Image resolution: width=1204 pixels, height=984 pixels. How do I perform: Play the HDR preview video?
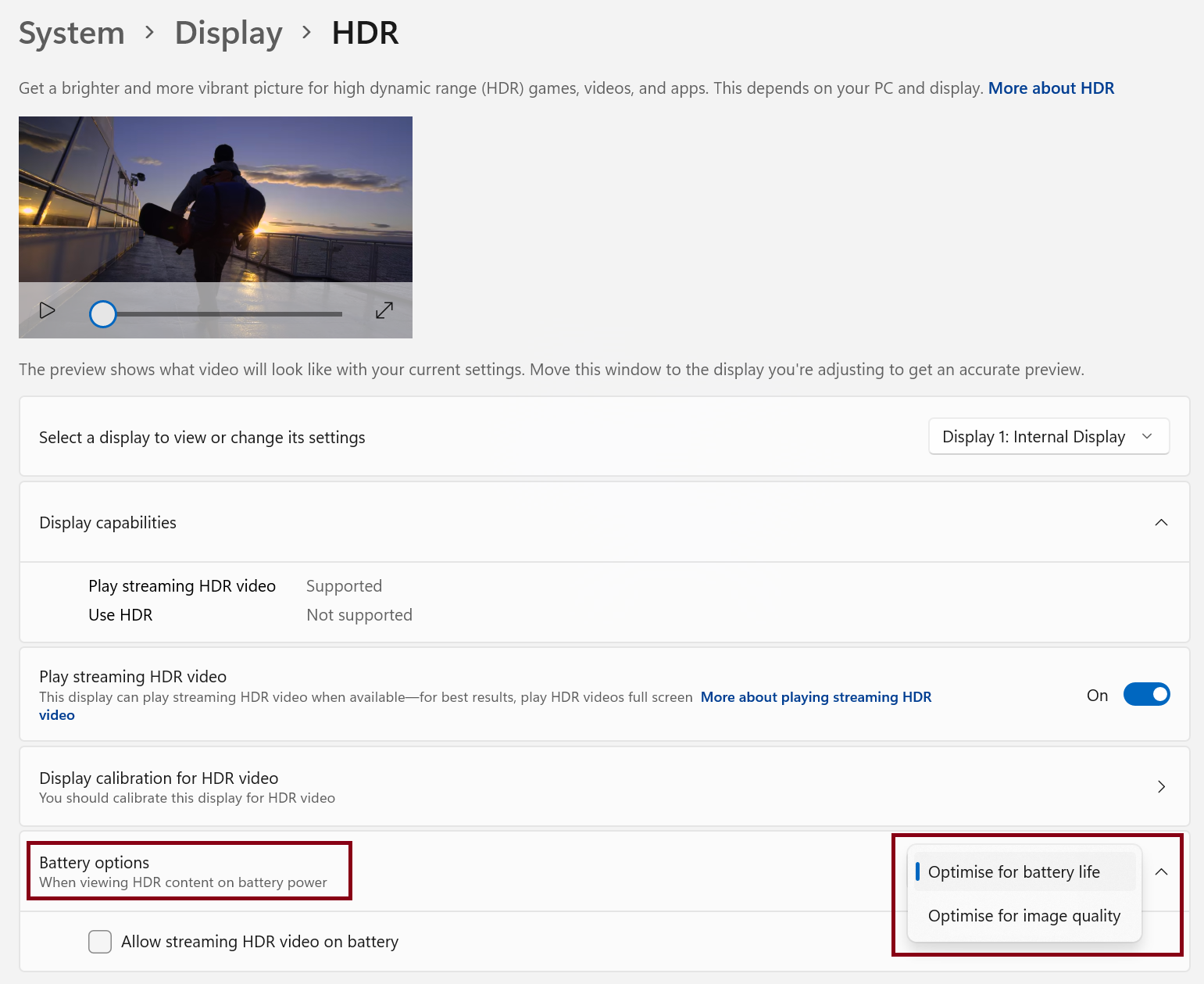pyautogui.click(x=47, y=310)
